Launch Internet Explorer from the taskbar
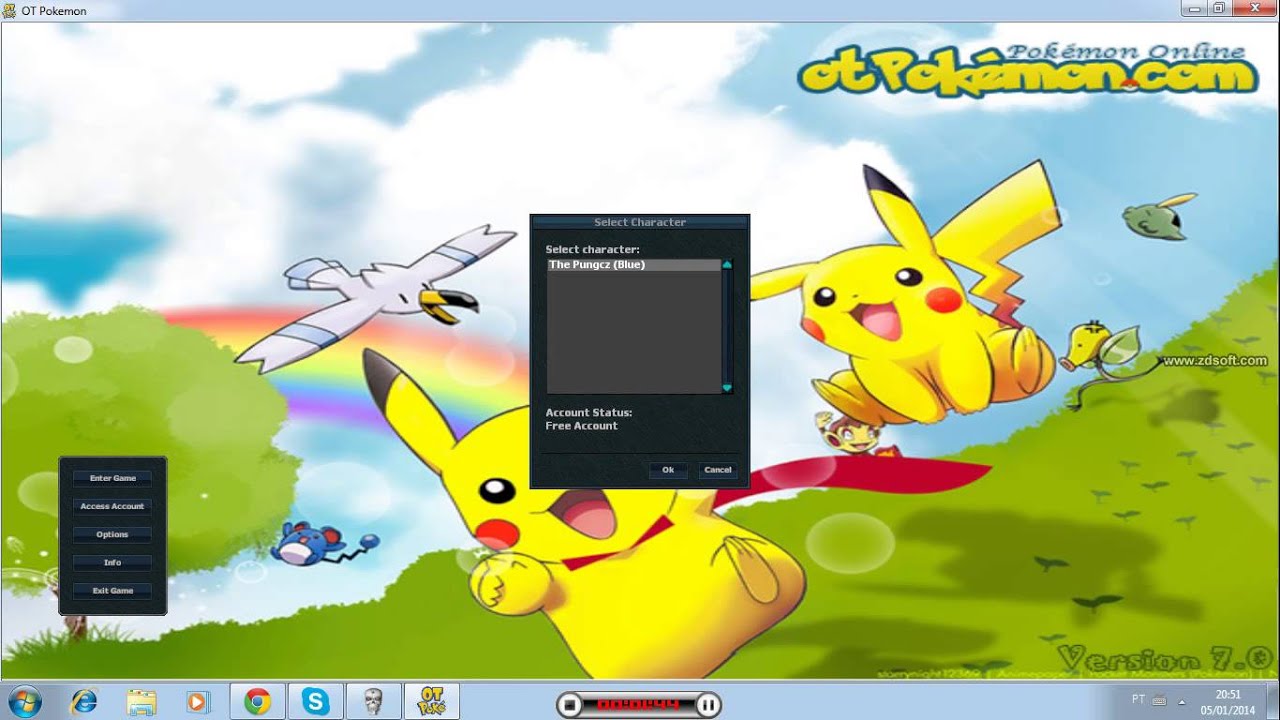The height and width of the screenshot is (720, 1280). 84,702
